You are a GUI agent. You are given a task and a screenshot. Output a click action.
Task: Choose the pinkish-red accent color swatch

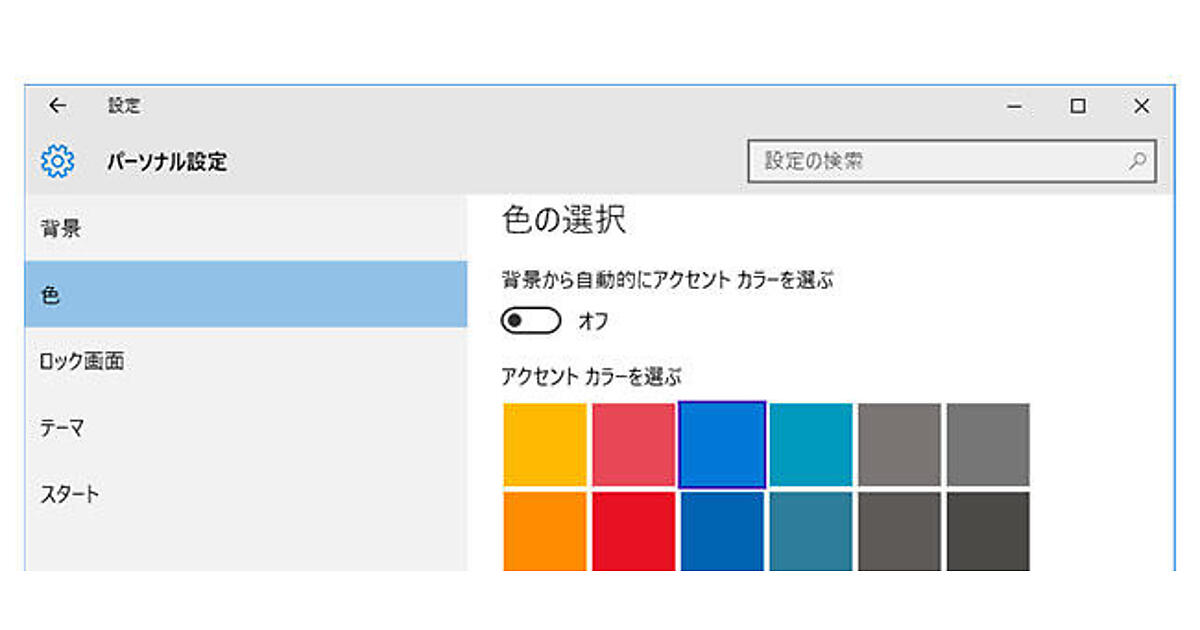(x=634, y=445)
